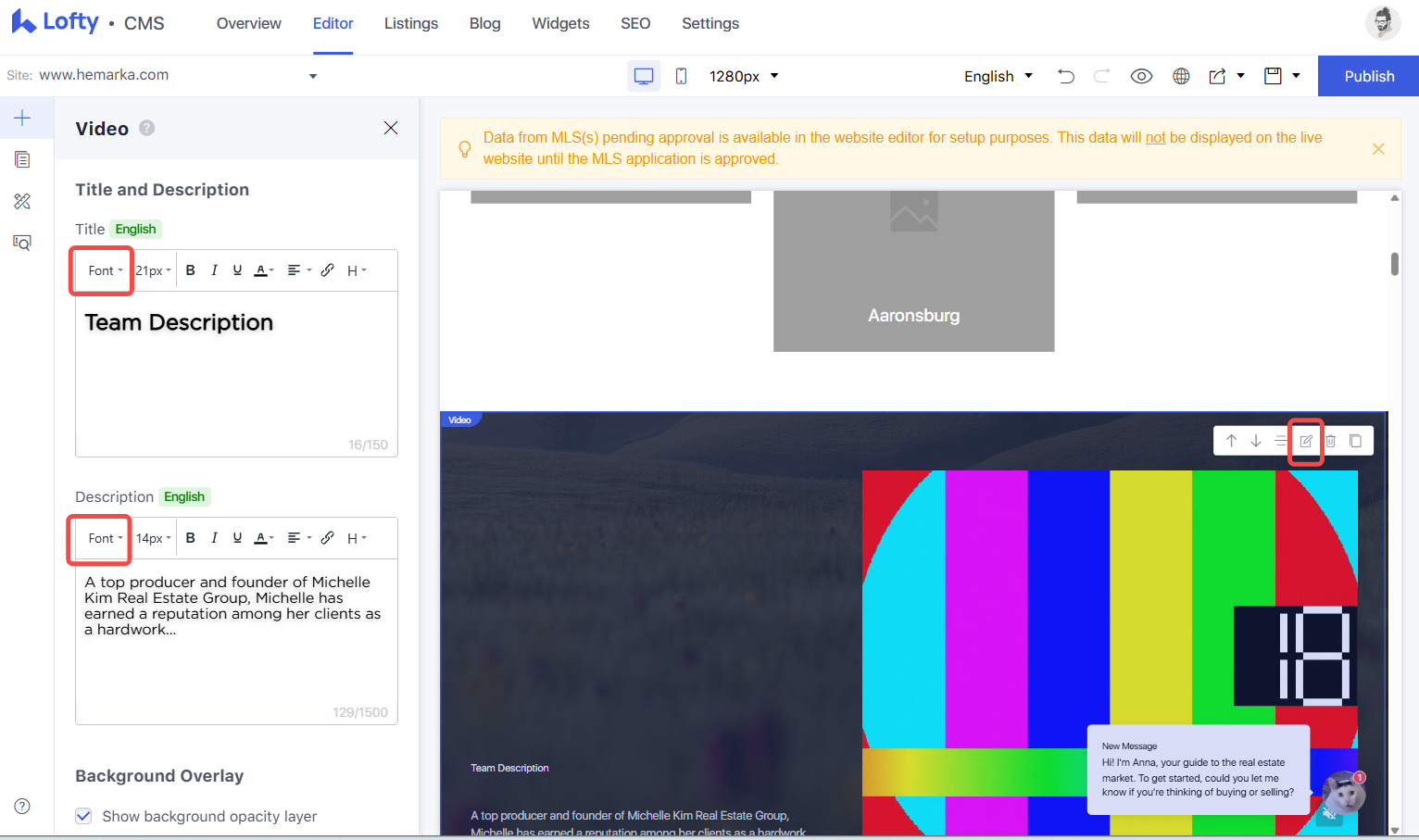
Task: Click the export share icon
Action: [x=1217, y=76]
